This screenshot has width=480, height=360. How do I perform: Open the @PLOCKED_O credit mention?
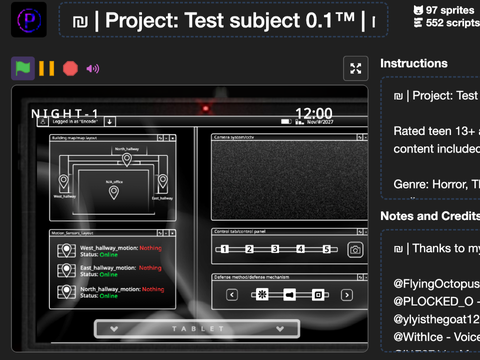click(x=433, y=301)
